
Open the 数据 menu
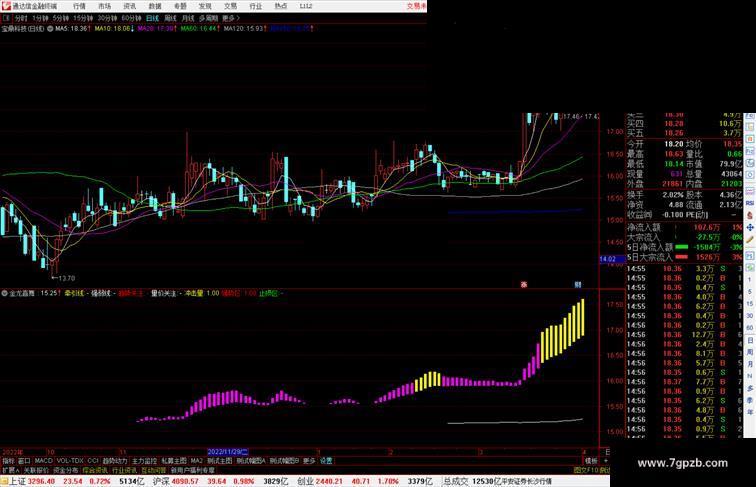point(155,6)
